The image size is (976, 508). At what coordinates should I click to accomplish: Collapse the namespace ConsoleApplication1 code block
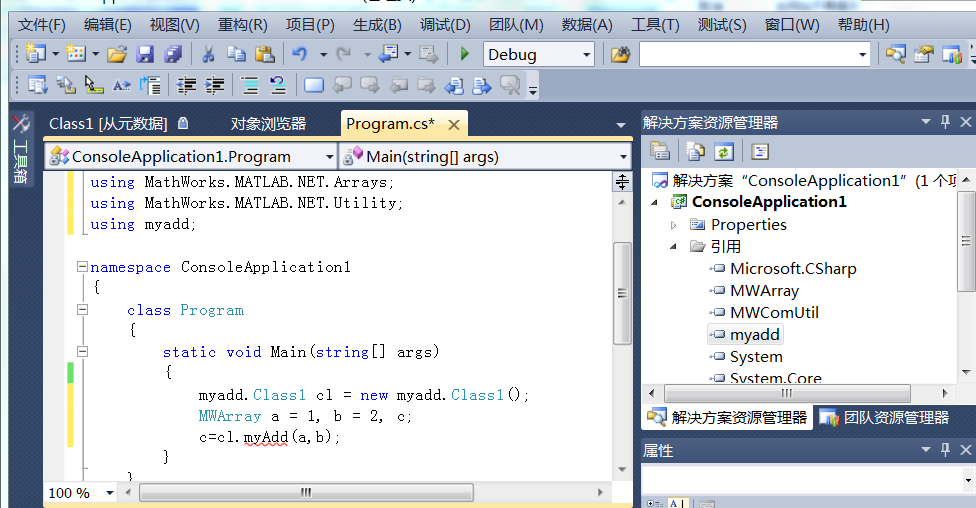(82, 266)
